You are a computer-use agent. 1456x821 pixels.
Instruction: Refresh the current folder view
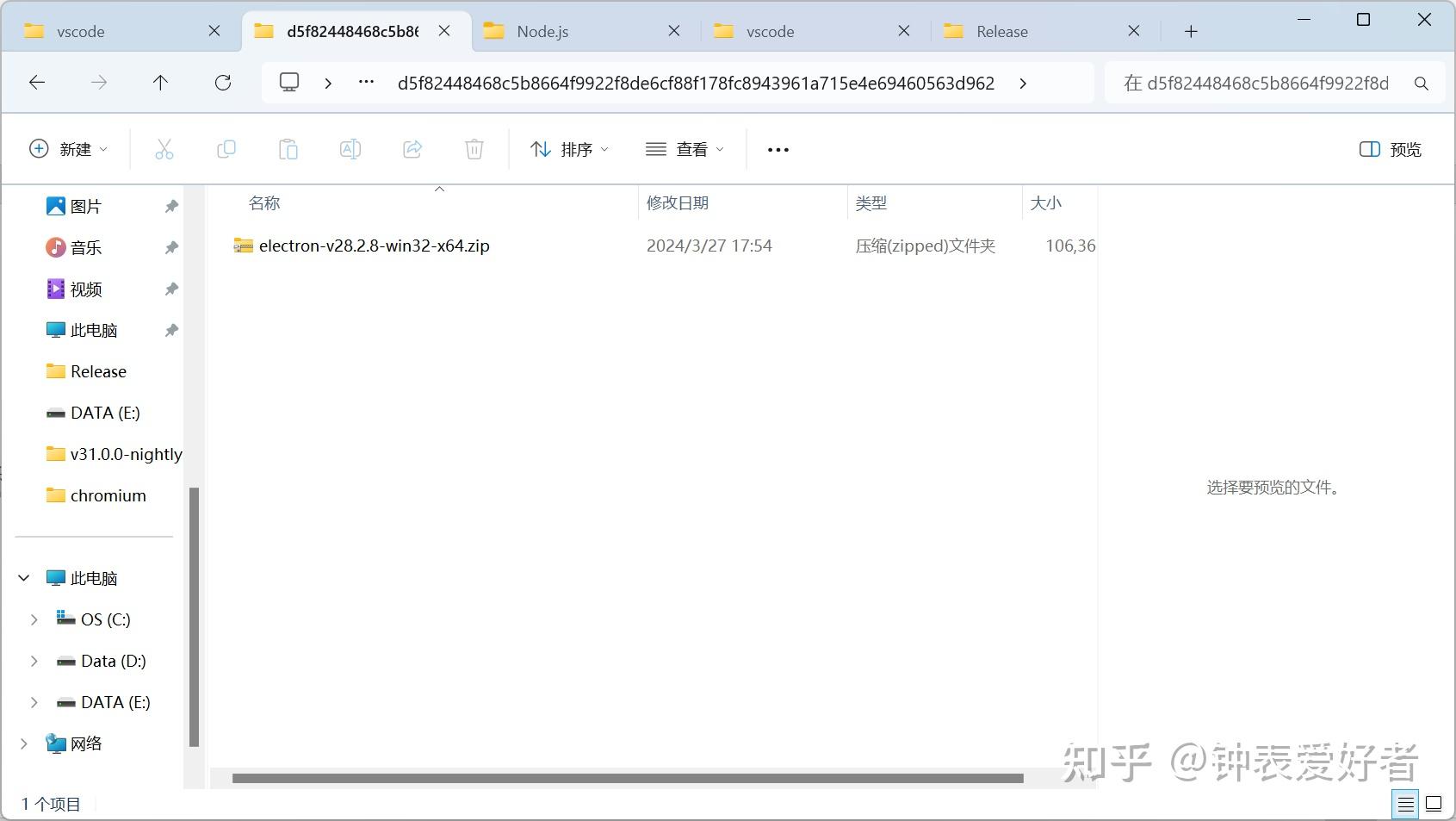click(x=222, y=82)
